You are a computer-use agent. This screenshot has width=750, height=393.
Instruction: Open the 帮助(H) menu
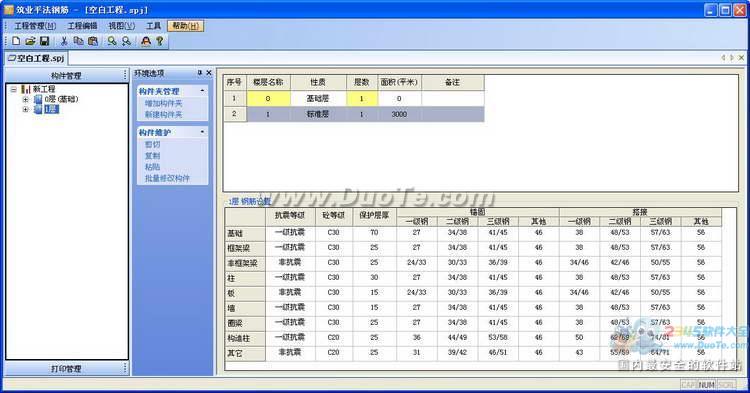click(x=186, y=26)
